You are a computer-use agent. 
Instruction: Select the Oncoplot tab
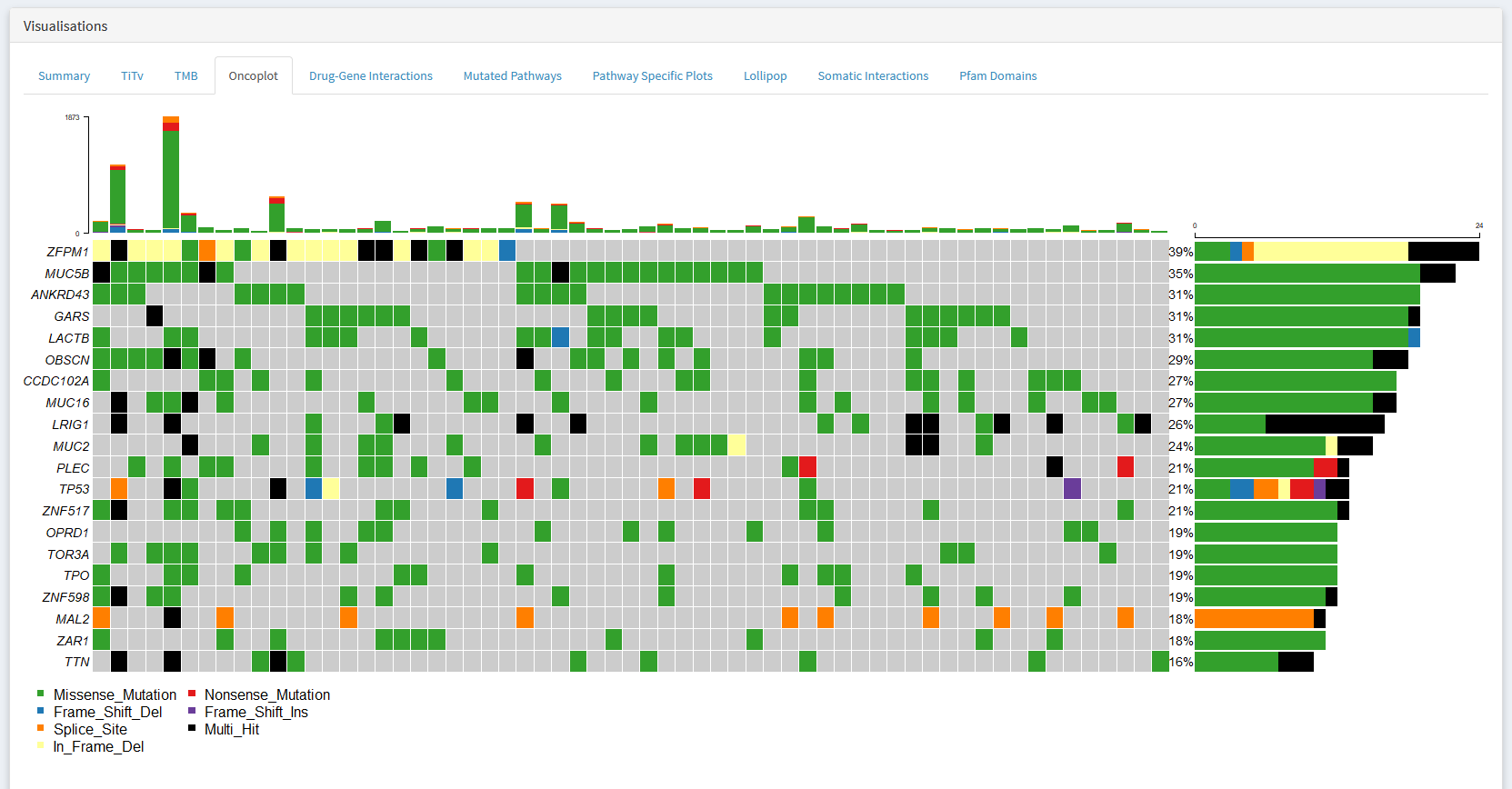[x=254, y=76]
